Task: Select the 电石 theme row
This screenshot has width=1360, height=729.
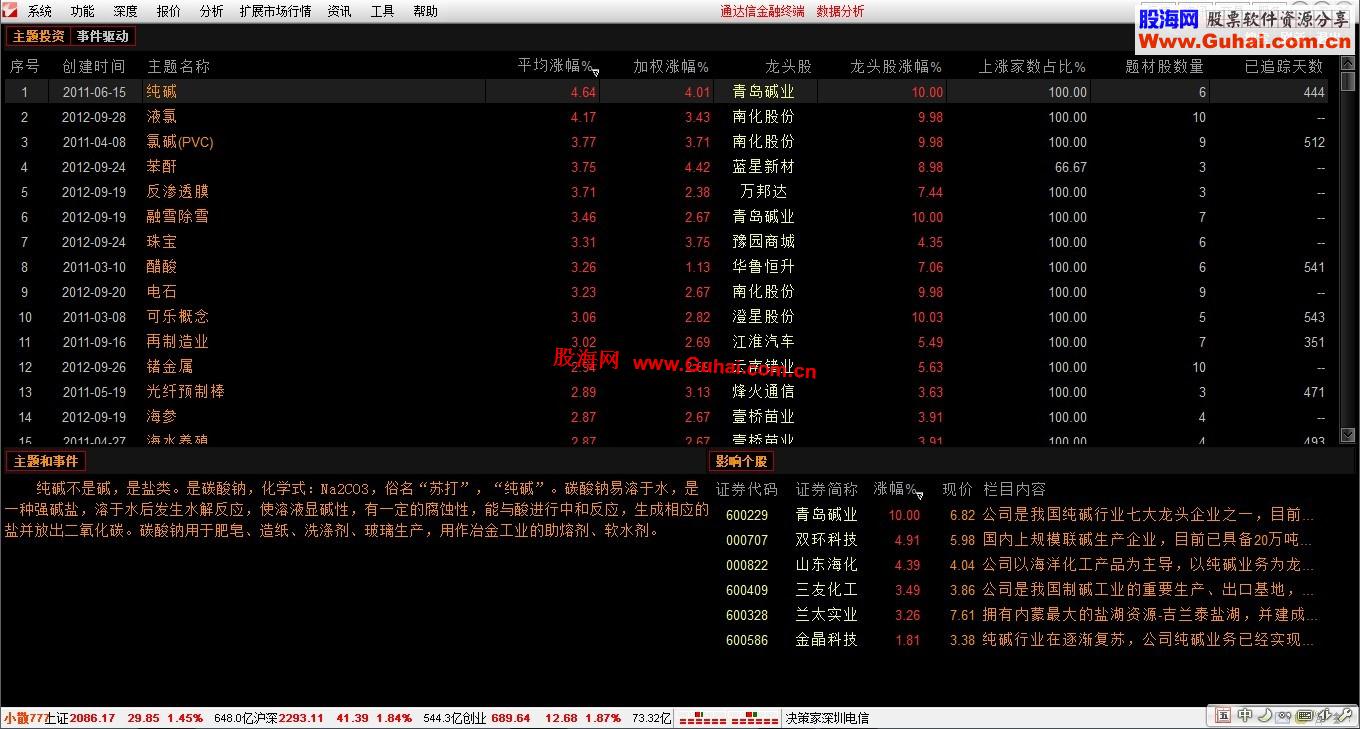Action: pyautogui.click(x=666, y=291)
